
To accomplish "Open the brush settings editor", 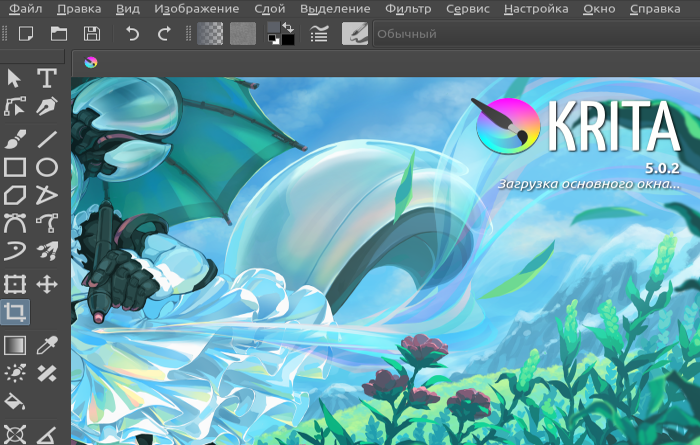I will 319,33.
